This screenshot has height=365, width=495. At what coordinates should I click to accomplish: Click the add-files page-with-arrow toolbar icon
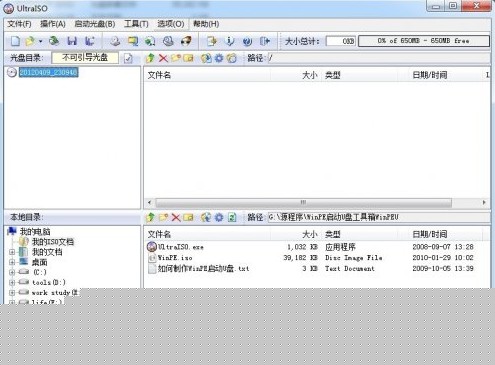[x=212, y=41]
